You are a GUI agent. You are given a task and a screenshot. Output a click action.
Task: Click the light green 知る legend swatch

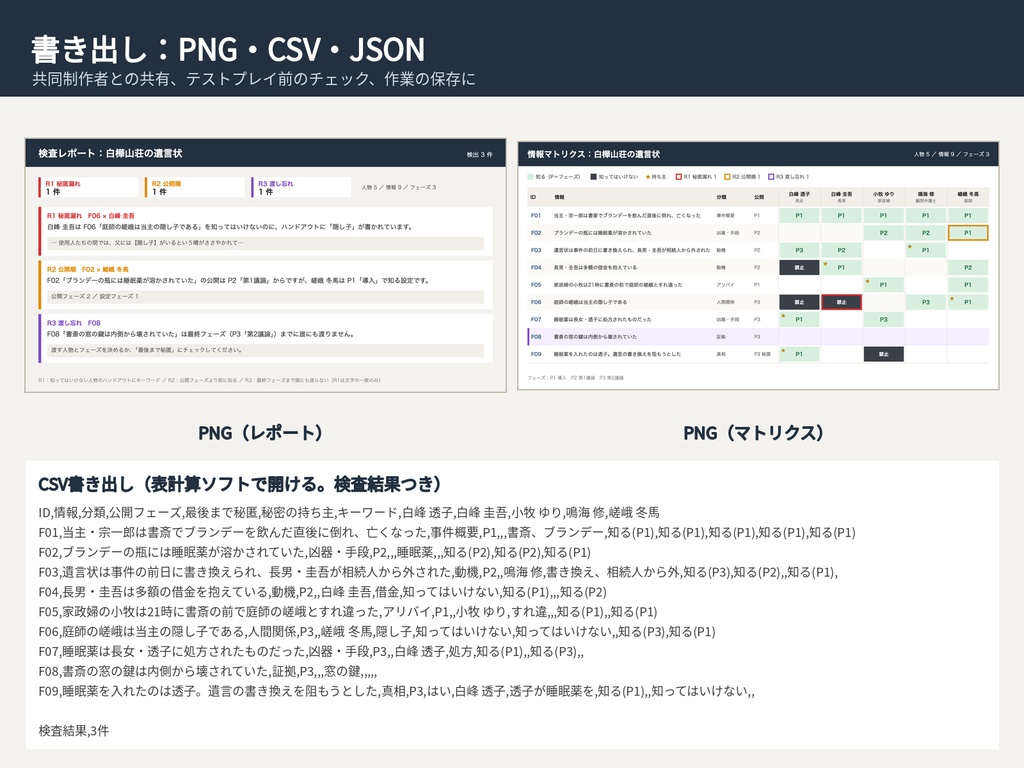coord(530,177)
